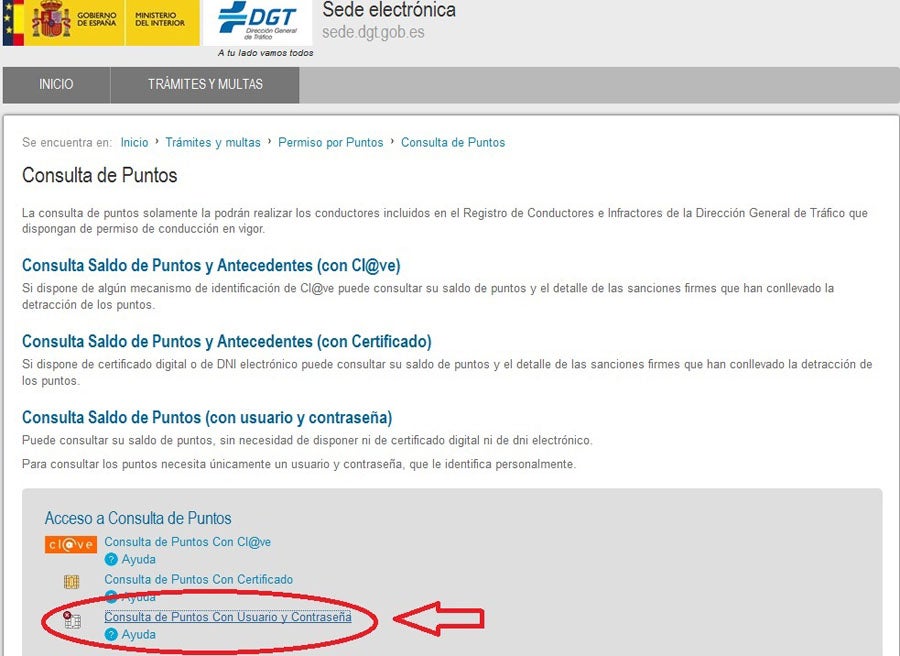The image size is (900, 656).
Task: Open Consulta Saldo de Puntos y Antecedentes (con Cl@ve)
Action: click(211, 266)
